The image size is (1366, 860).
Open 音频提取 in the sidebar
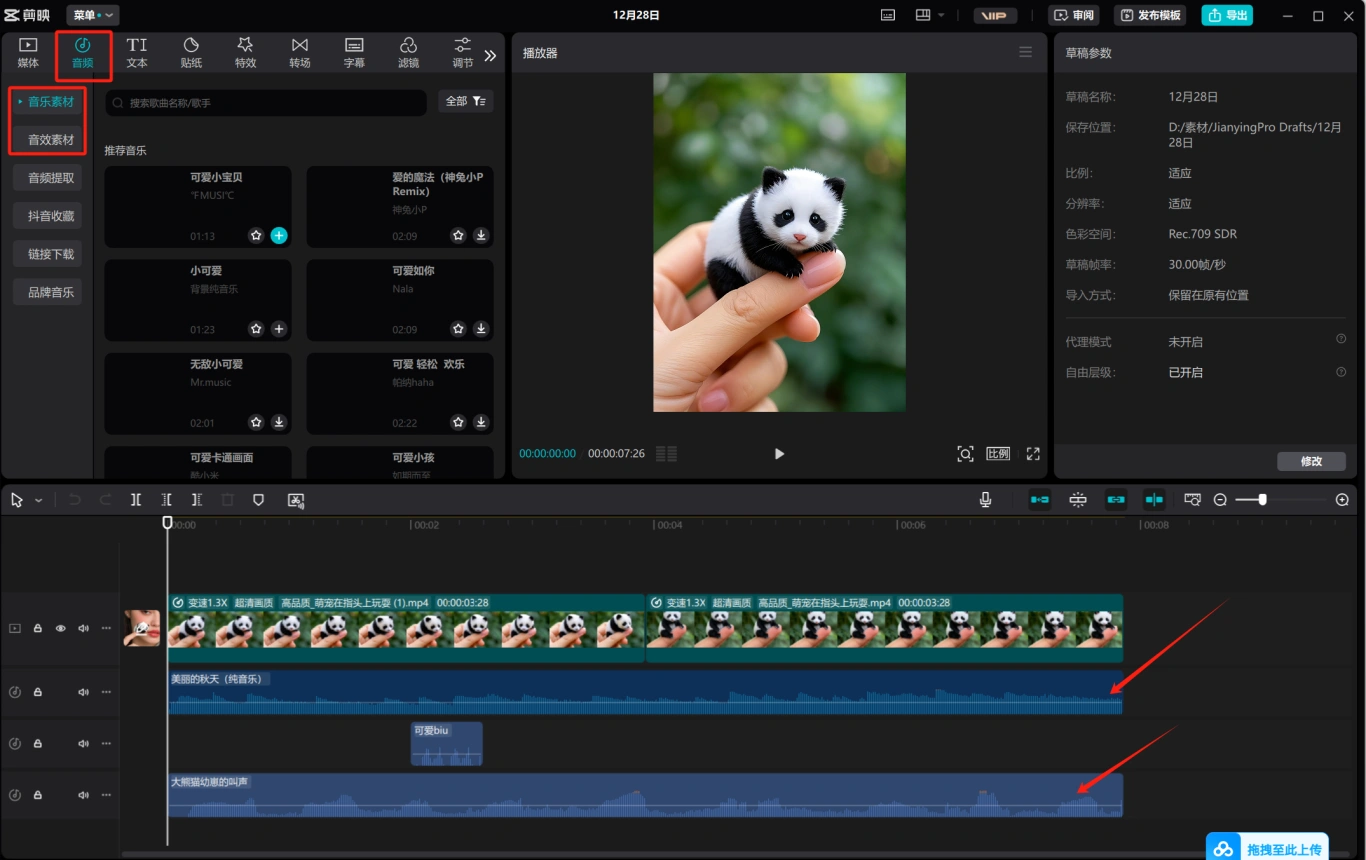pyautogui.click(x=48, y=178)
